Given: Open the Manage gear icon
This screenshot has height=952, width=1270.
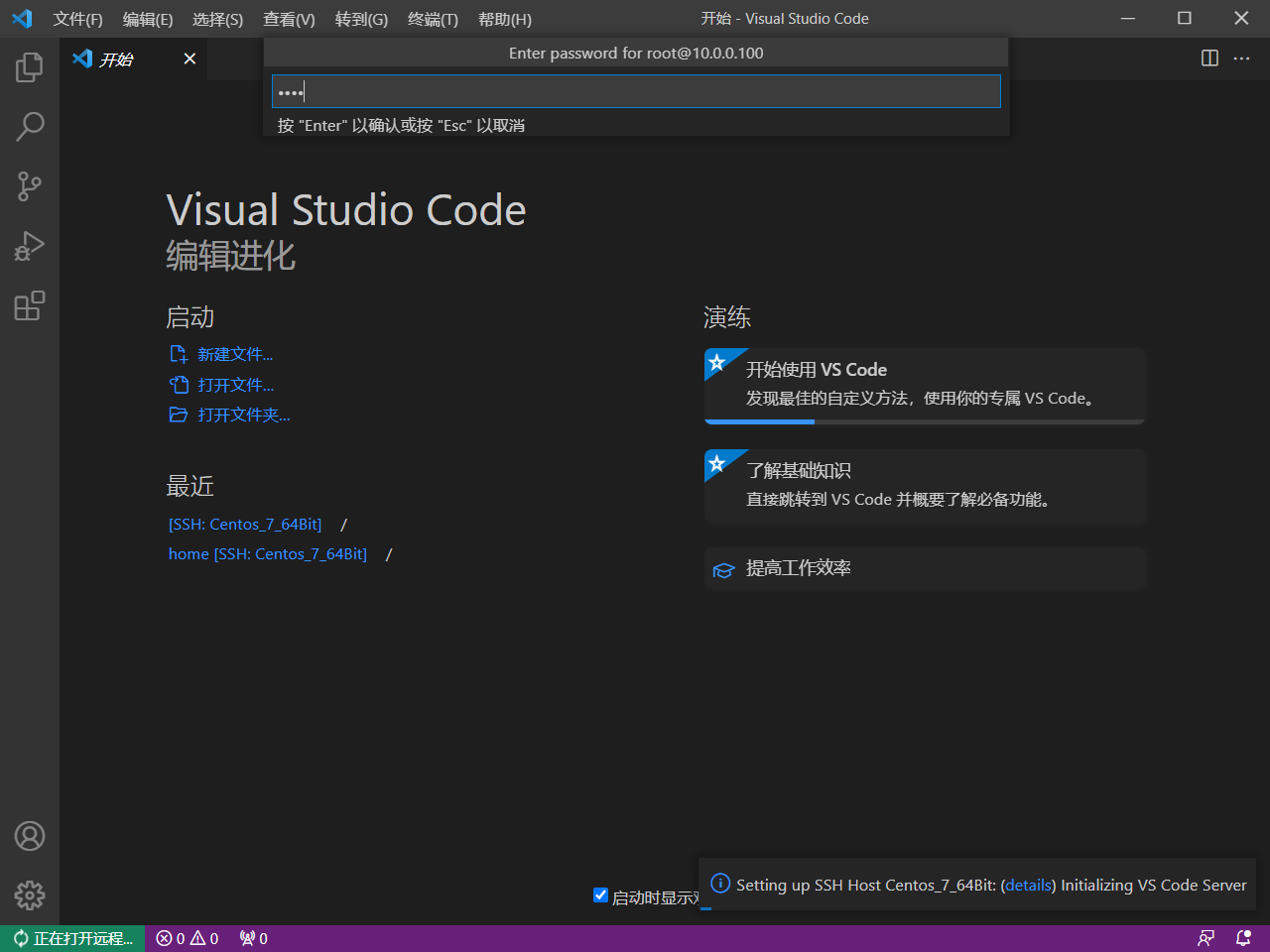Looking at the screenshot, I should (x=30, y=895).
